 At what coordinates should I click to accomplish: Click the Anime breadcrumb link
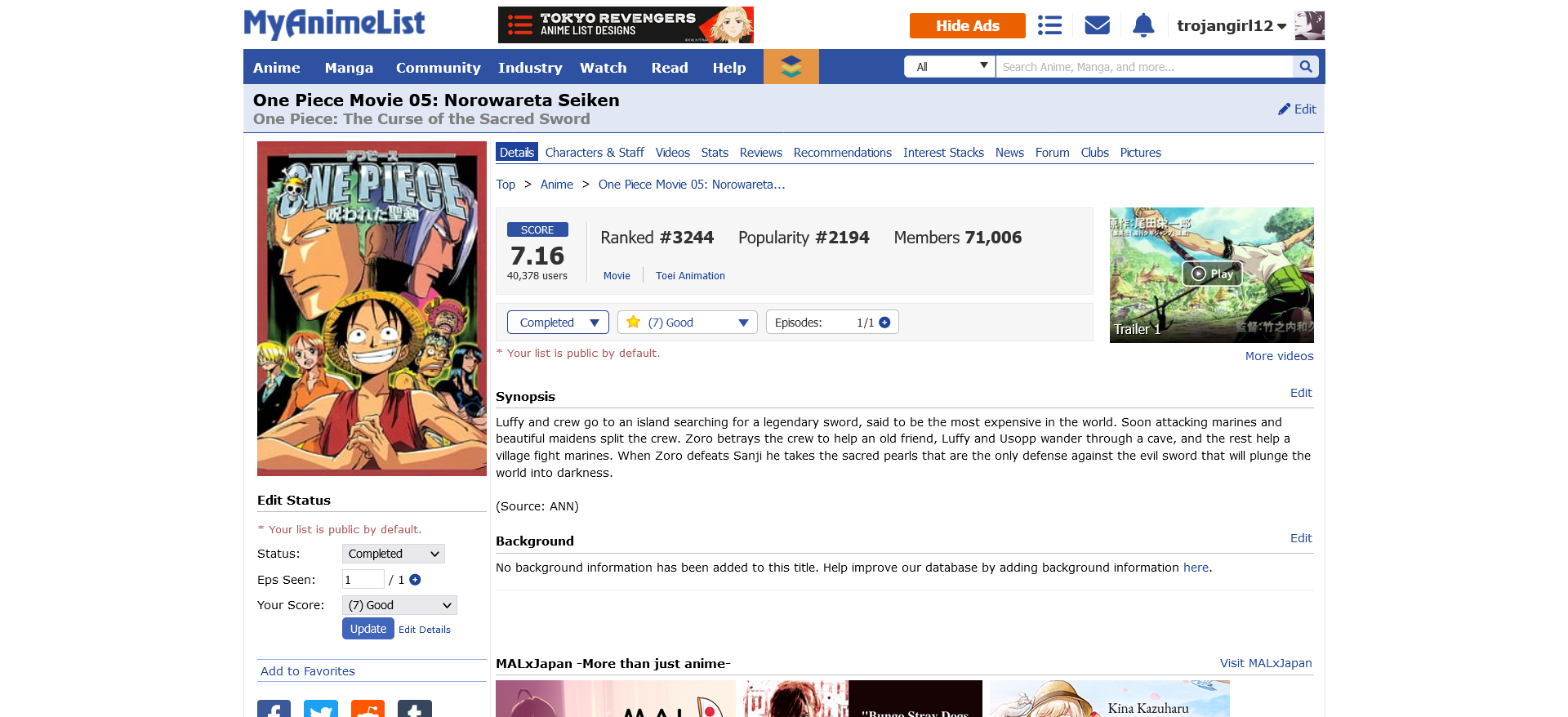point(557,185)
